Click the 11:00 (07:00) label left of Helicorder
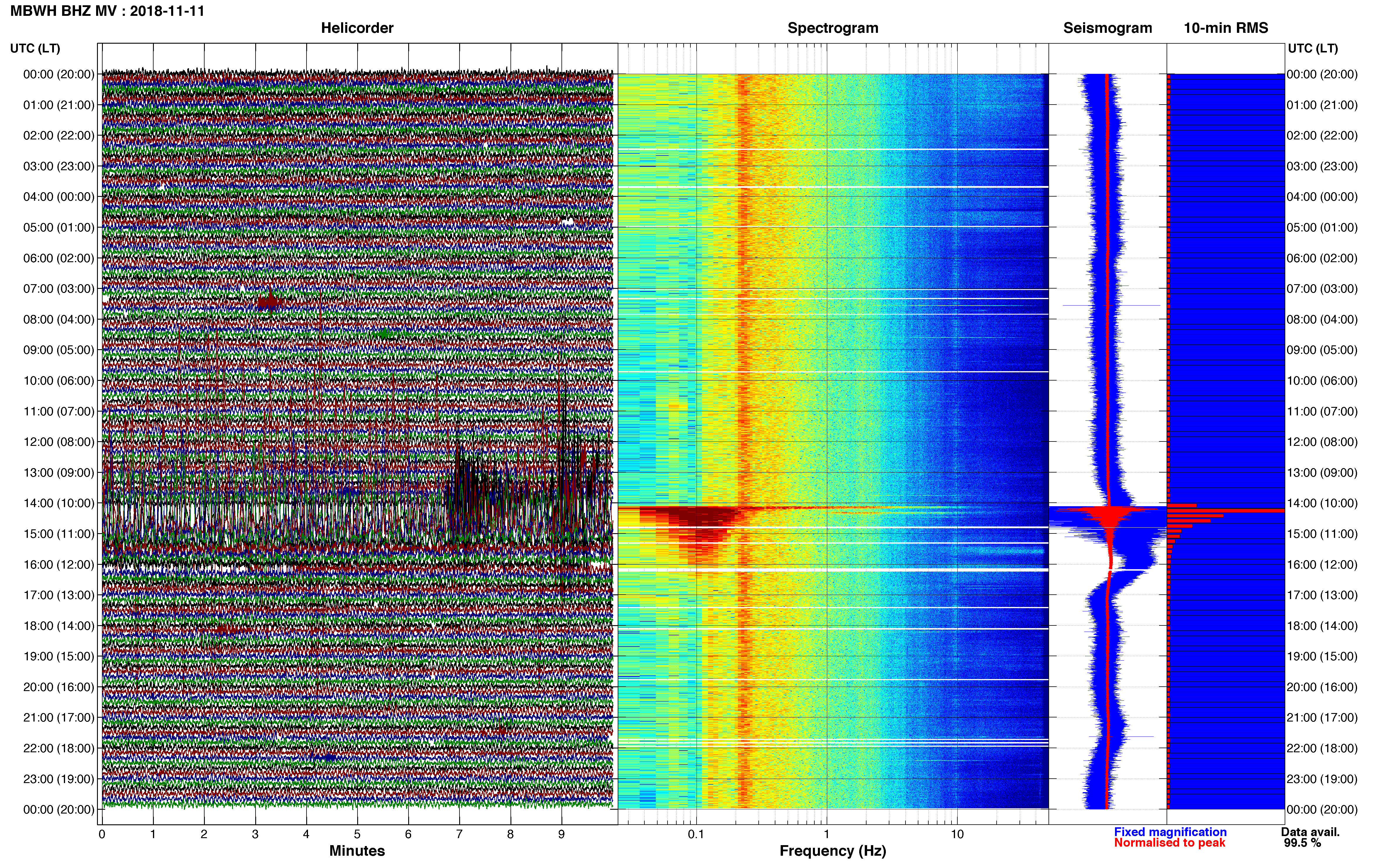 59,412
